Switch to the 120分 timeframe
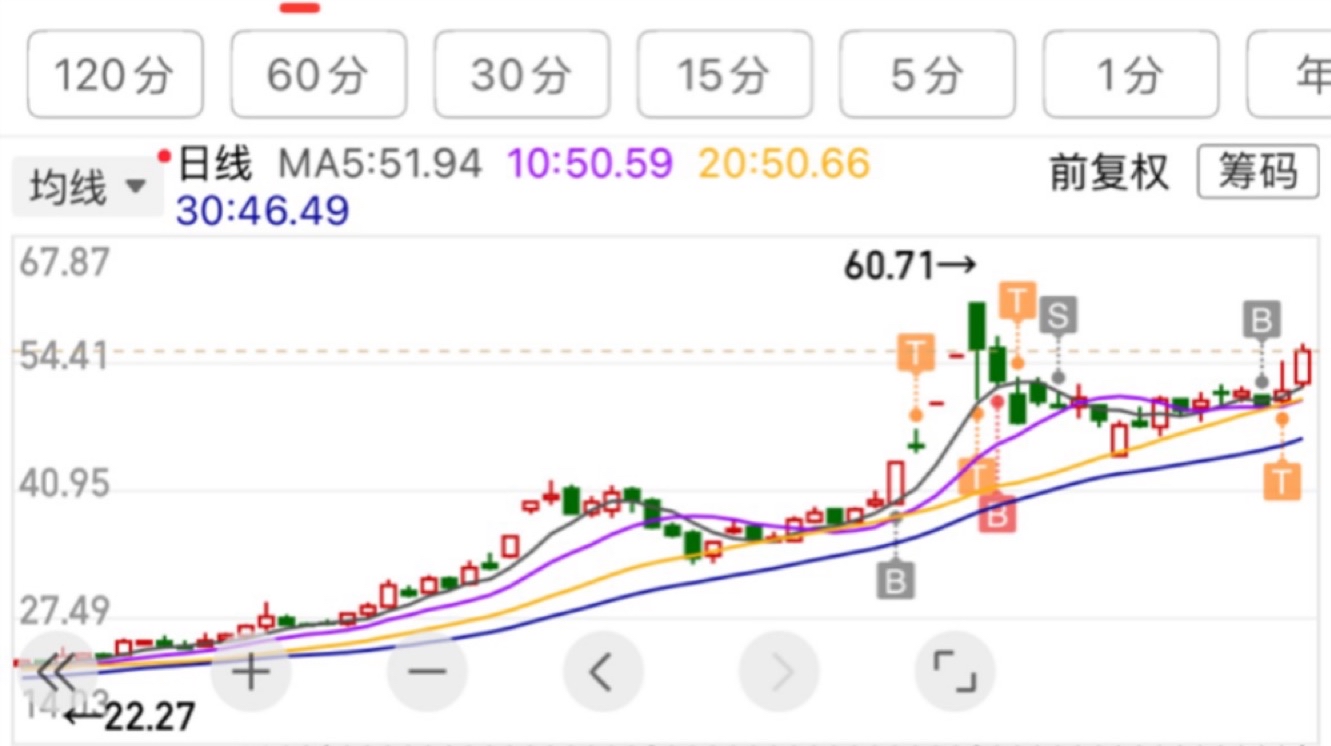The image size is (1331, 746). point(115,75)
